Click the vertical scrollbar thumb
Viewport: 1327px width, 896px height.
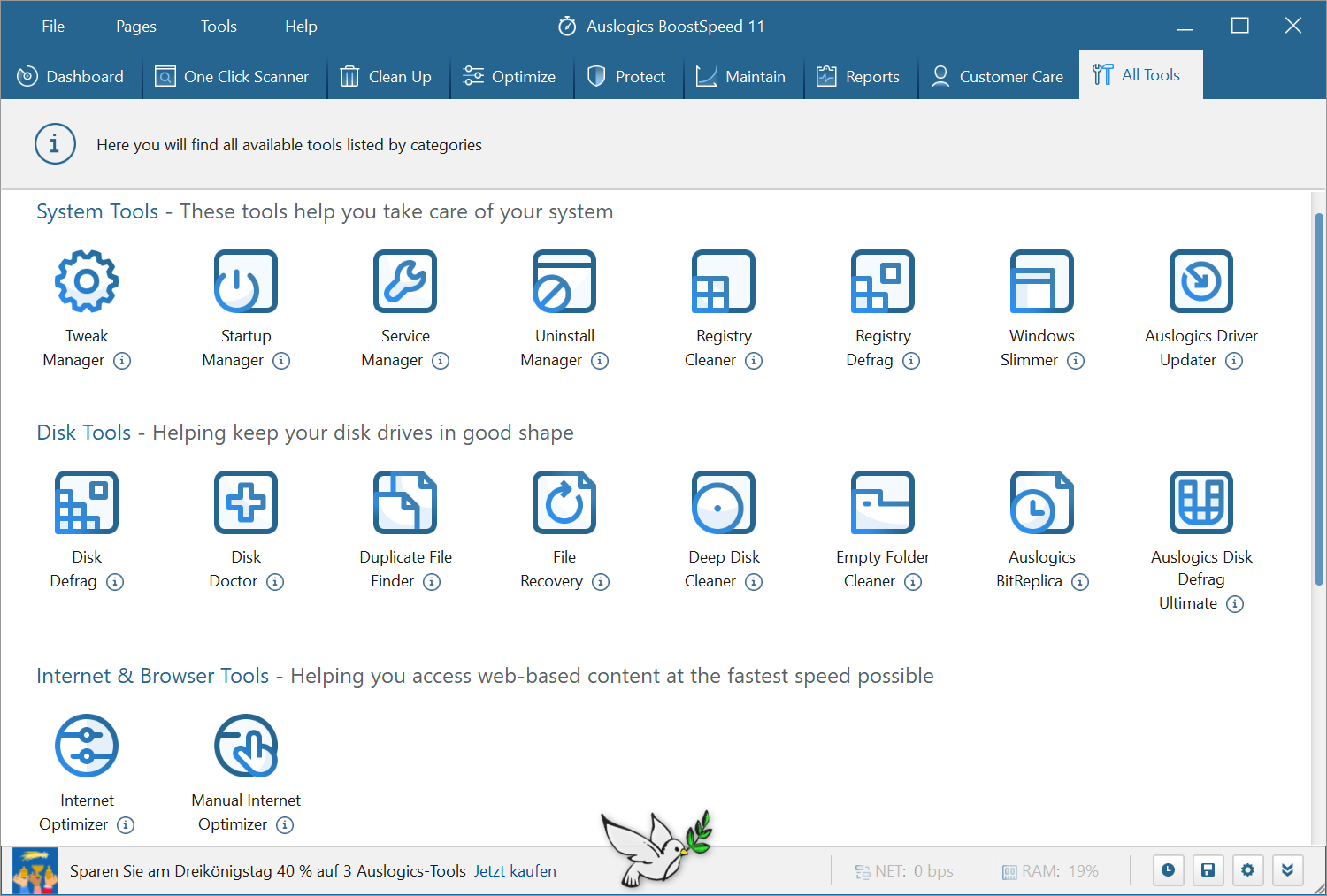tap(1319, 398)
